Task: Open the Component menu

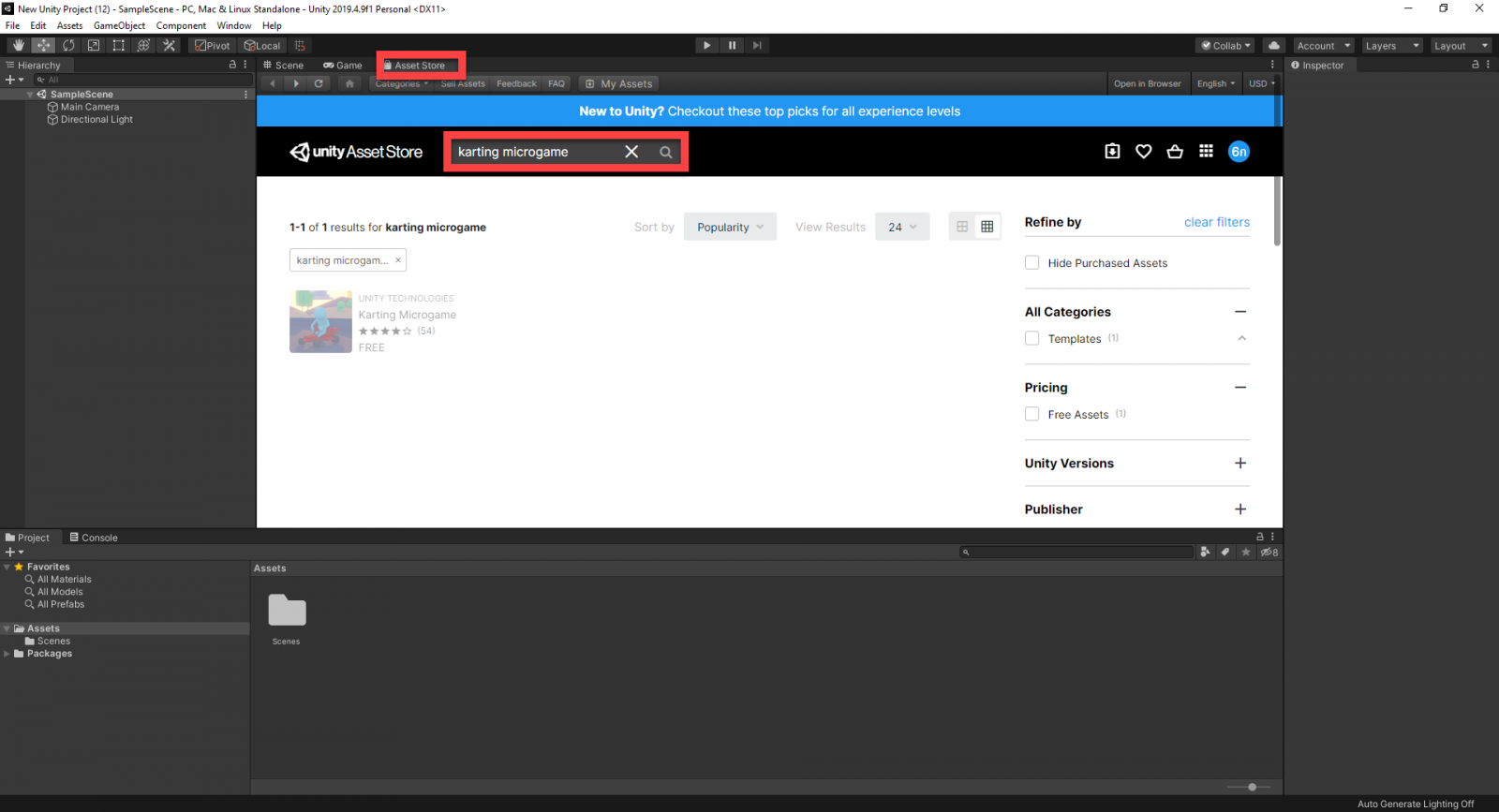Action: (x=181, y=25)
